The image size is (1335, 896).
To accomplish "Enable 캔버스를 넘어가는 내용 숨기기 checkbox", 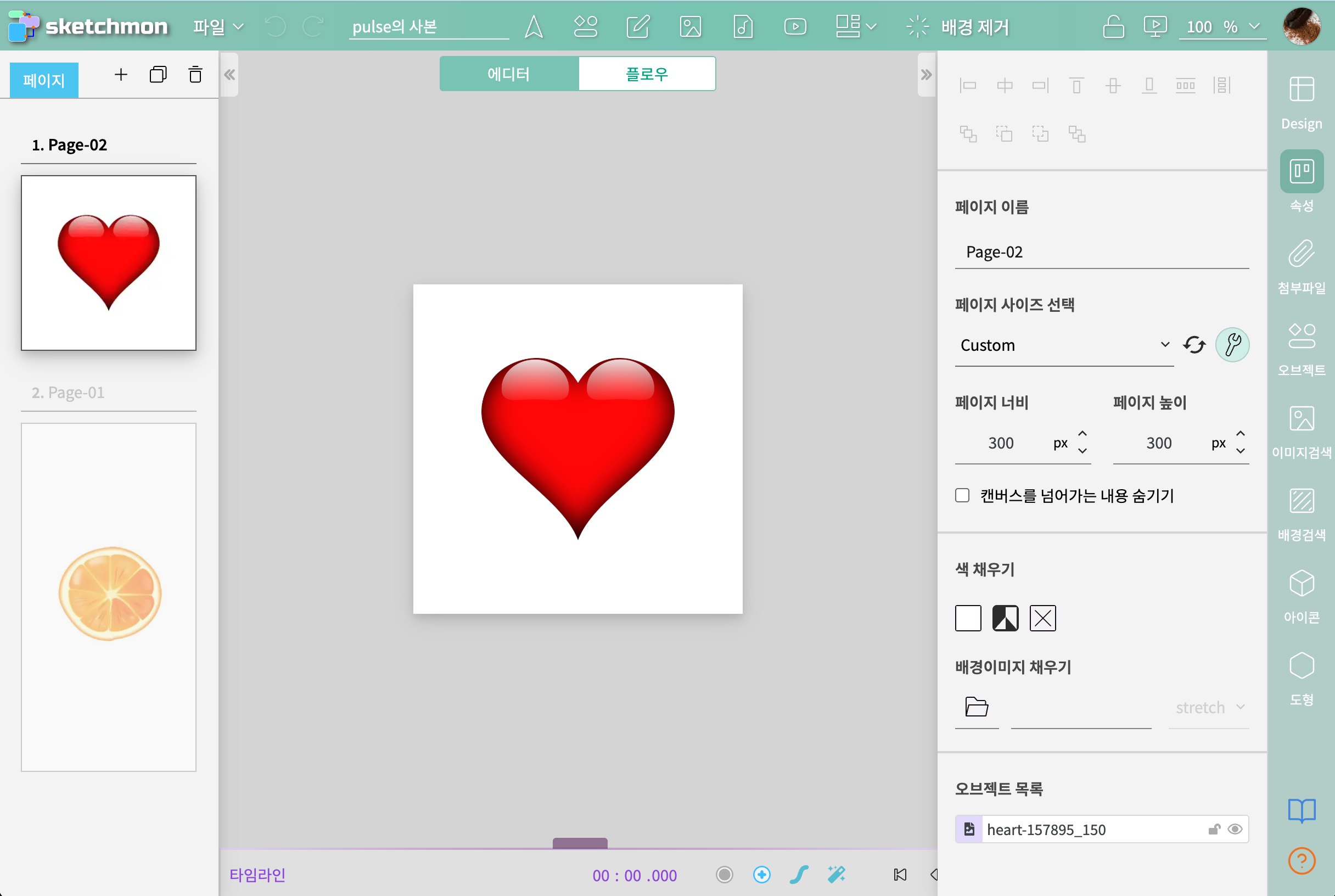I will (962, 495).
